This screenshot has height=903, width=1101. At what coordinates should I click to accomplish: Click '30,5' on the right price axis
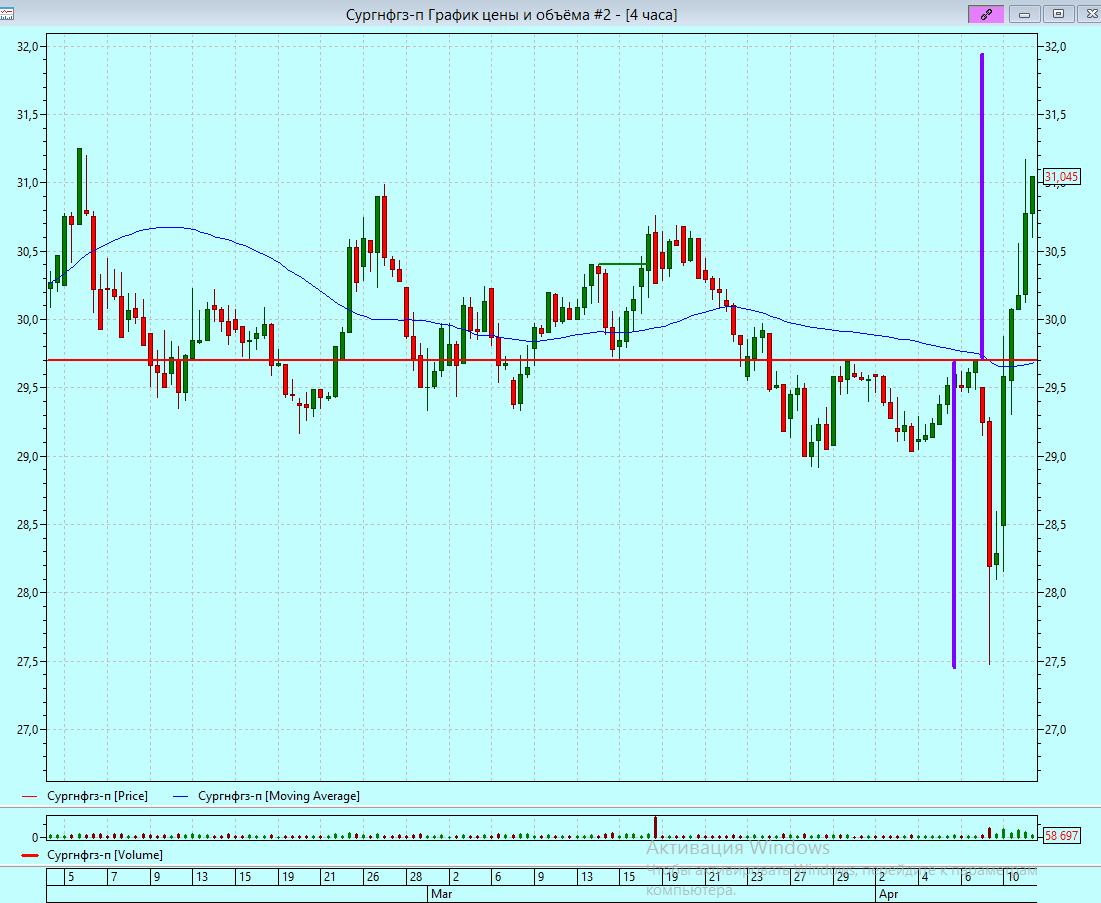coord(1055,251)
